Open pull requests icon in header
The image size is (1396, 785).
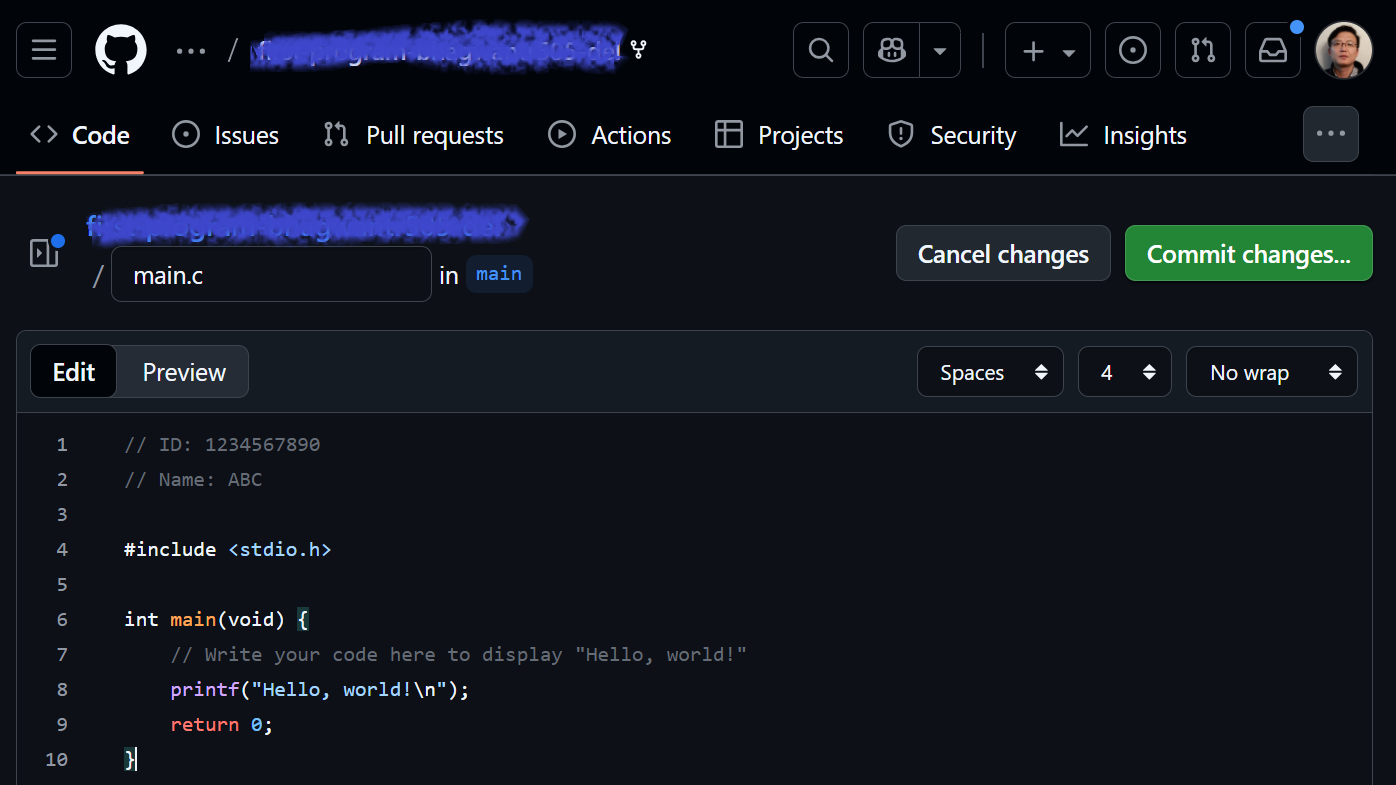[x=1202, y=50]
